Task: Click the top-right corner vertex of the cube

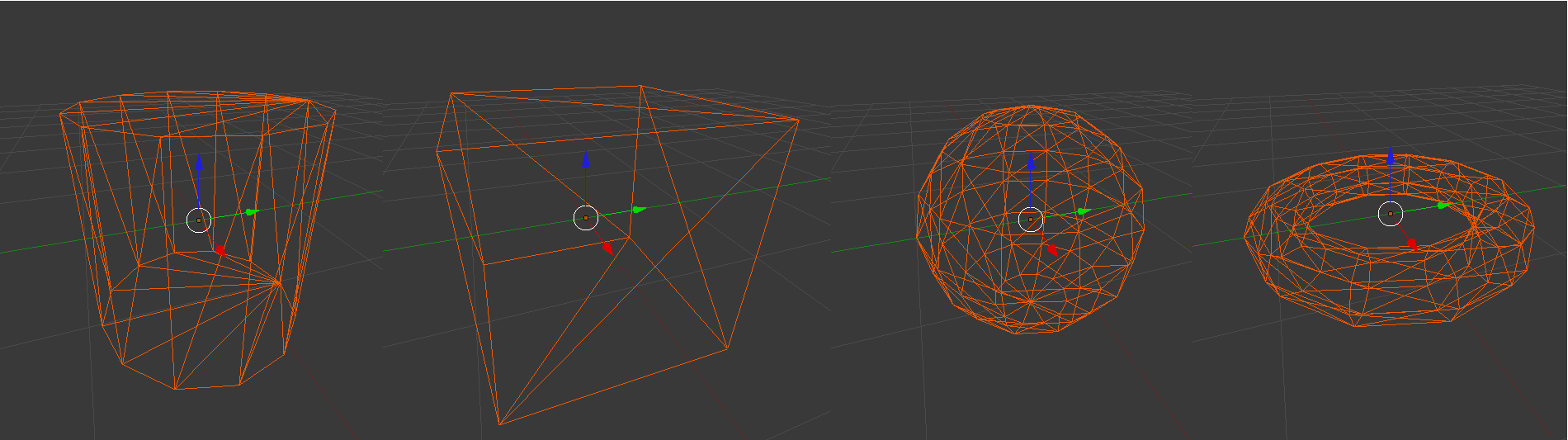Action: (798, 121)
